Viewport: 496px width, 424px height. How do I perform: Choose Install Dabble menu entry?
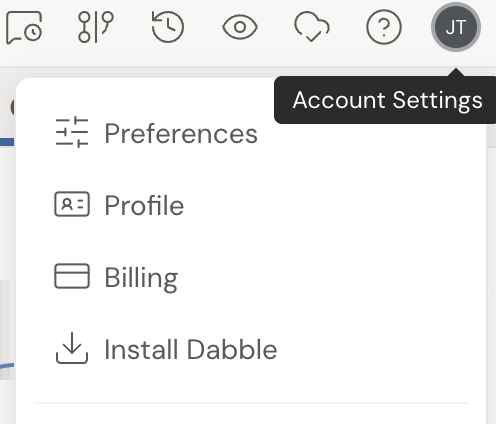(x=251, y=349)
